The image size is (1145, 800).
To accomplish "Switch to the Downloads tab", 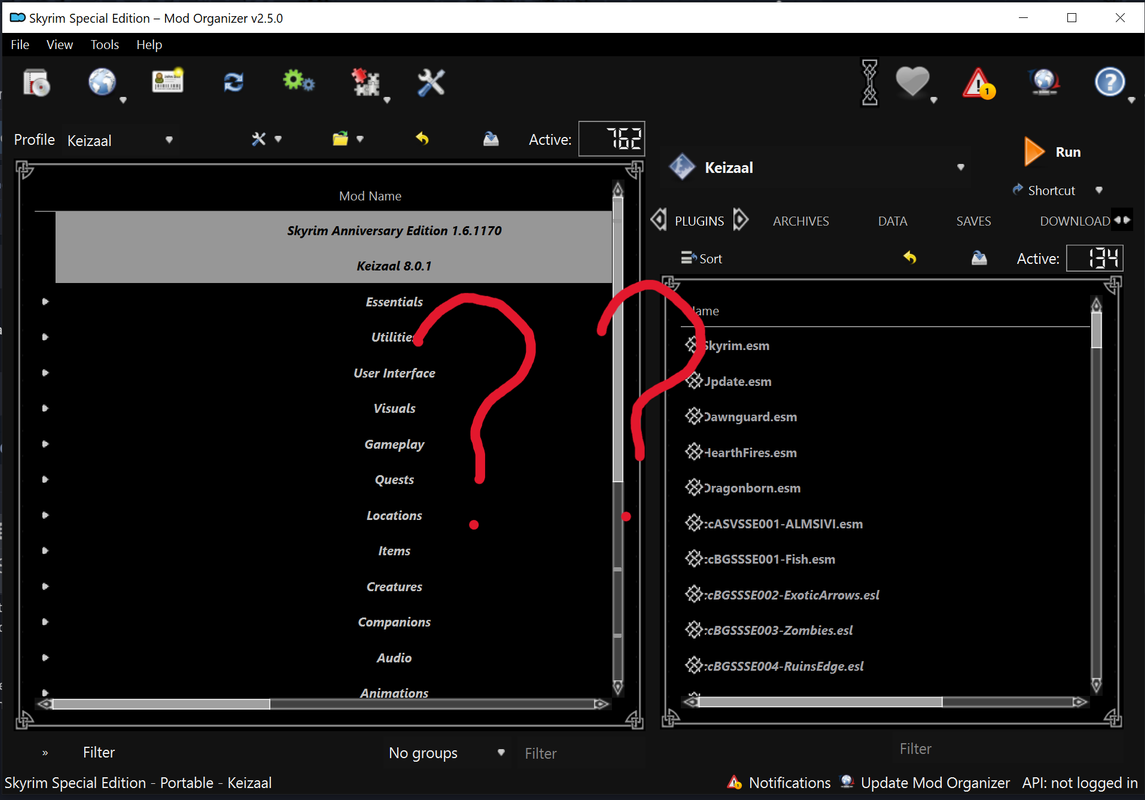I will [1075, 221].
